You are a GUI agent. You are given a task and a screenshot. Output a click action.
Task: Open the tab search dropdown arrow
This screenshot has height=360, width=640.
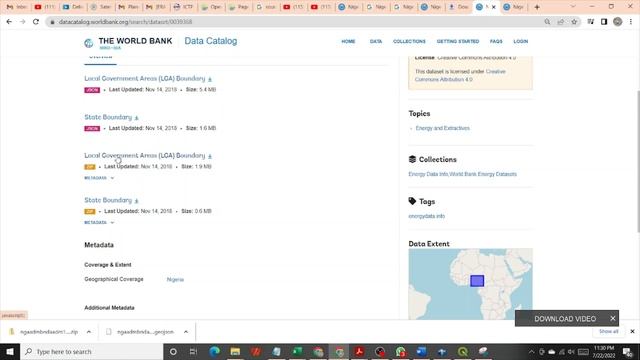[x=573, y=7]
